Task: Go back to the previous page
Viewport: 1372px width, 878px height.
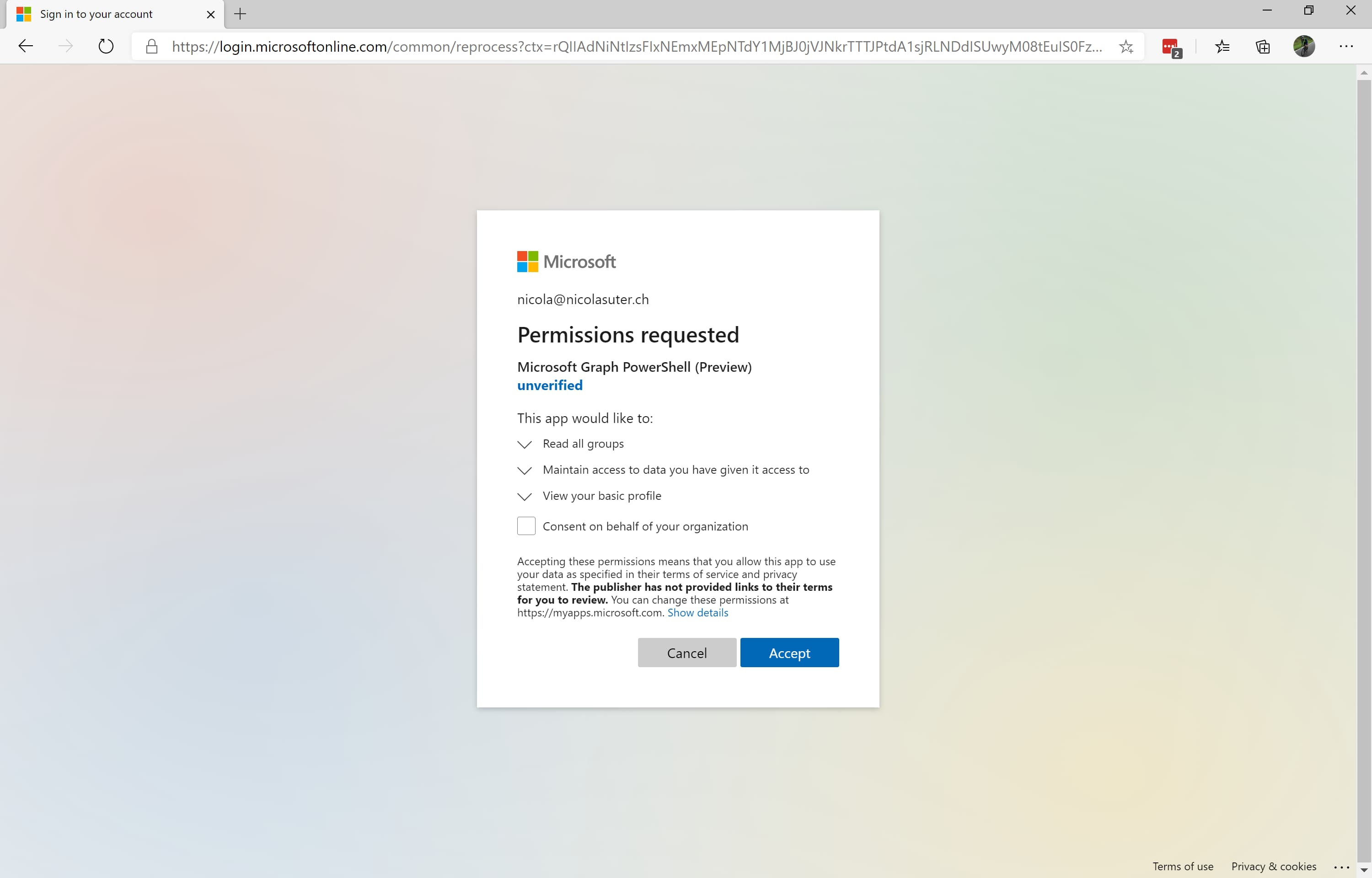Action: [x=26, y=46]
